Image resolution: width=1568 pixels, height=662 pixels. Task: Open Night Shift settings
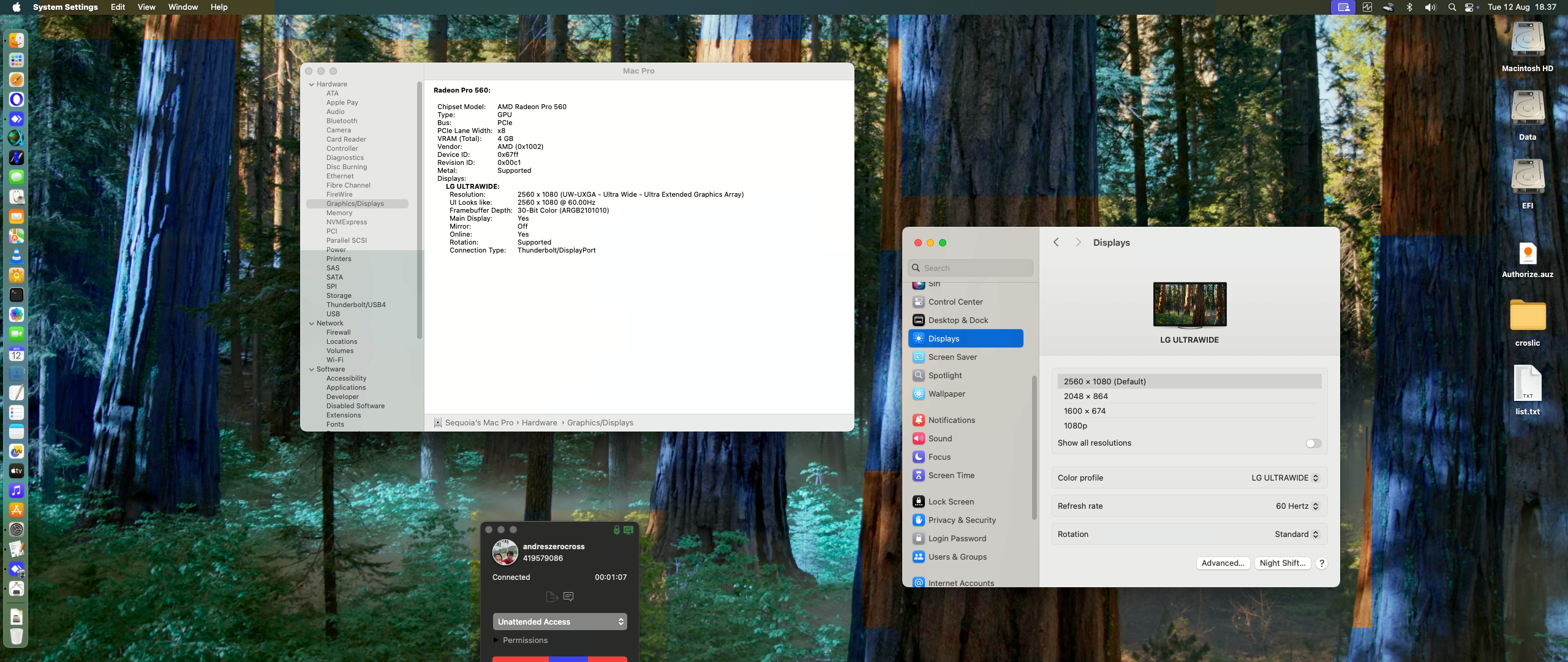[x=1282, y=563]
